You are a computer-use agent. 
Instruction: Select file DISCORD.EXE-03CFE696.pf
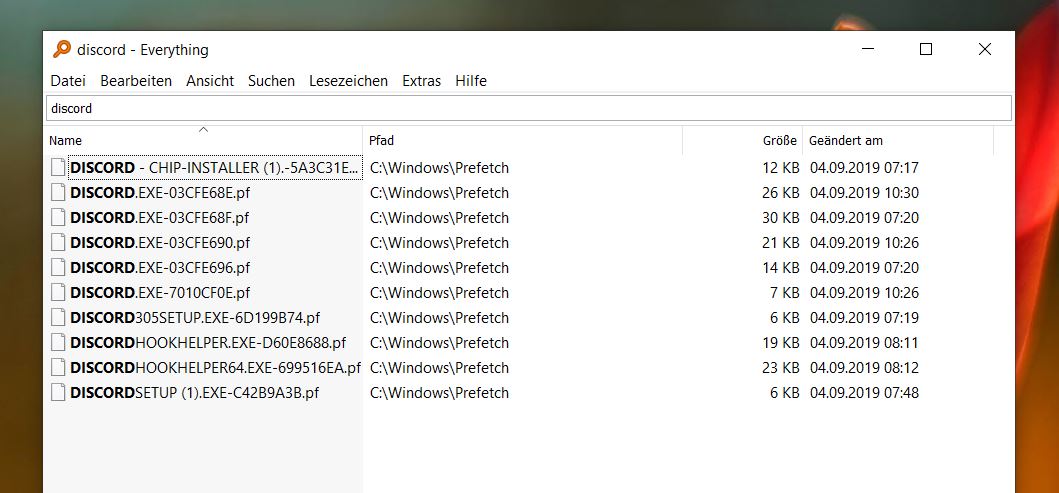point(160,267)
